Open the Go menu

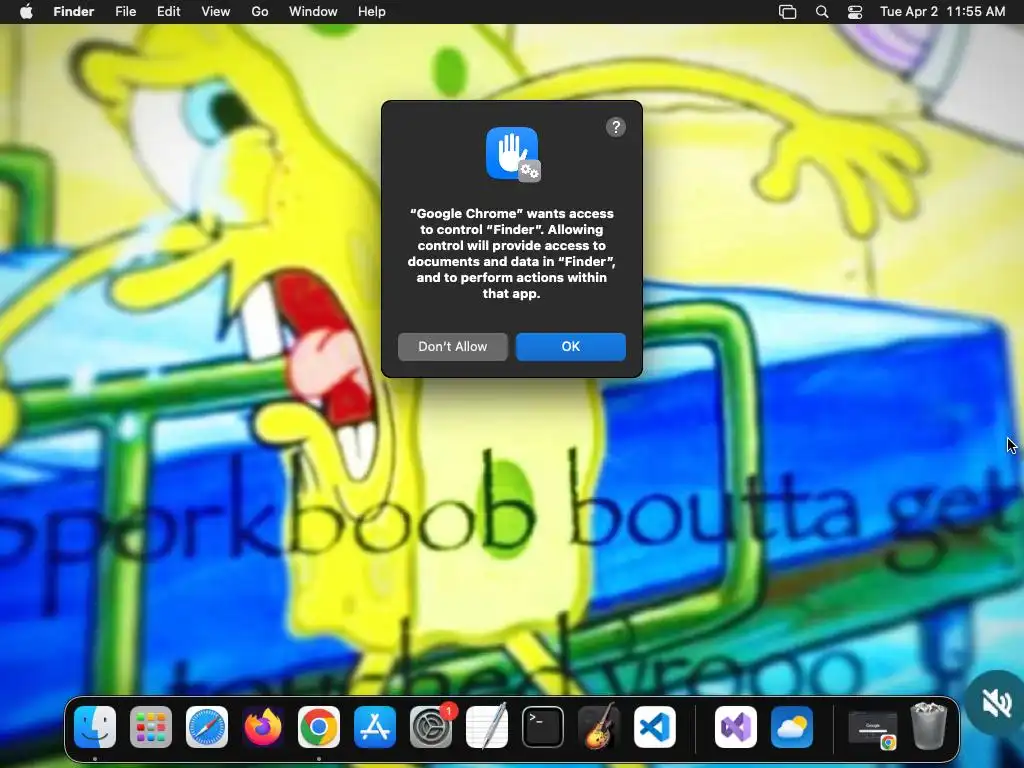coord(260,12)
